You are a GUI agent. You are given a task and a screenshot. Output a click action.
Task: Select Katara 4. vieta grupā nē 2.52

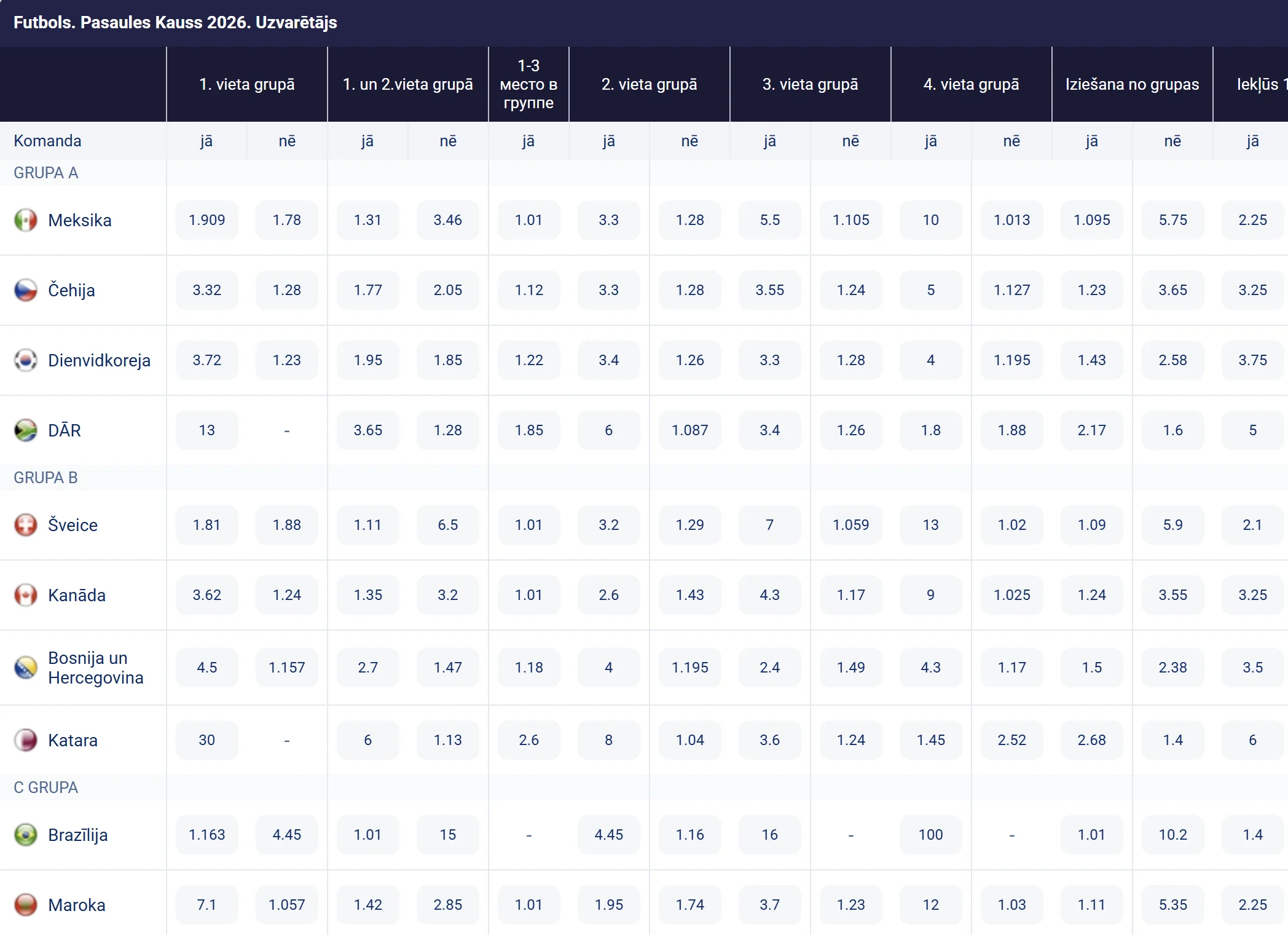click(1012, 740)
